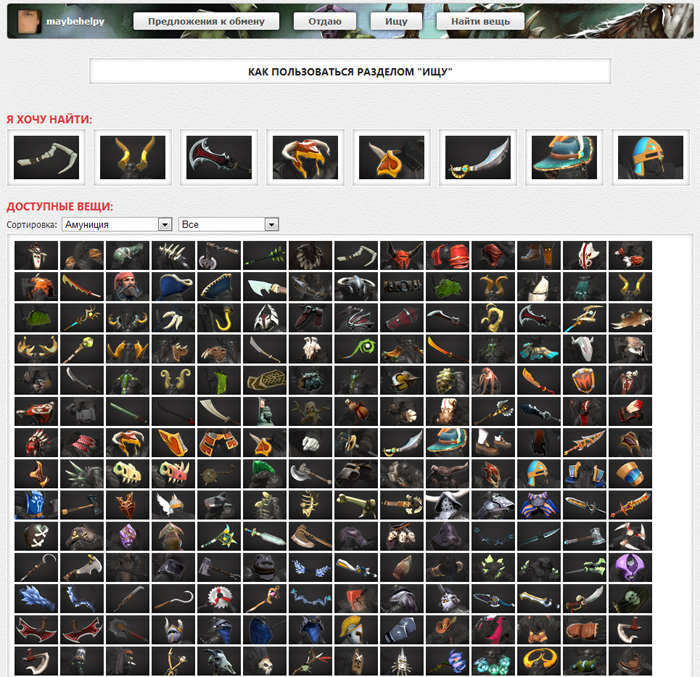
Task: Select the bone claw wanted item
Action: point(46,158)
